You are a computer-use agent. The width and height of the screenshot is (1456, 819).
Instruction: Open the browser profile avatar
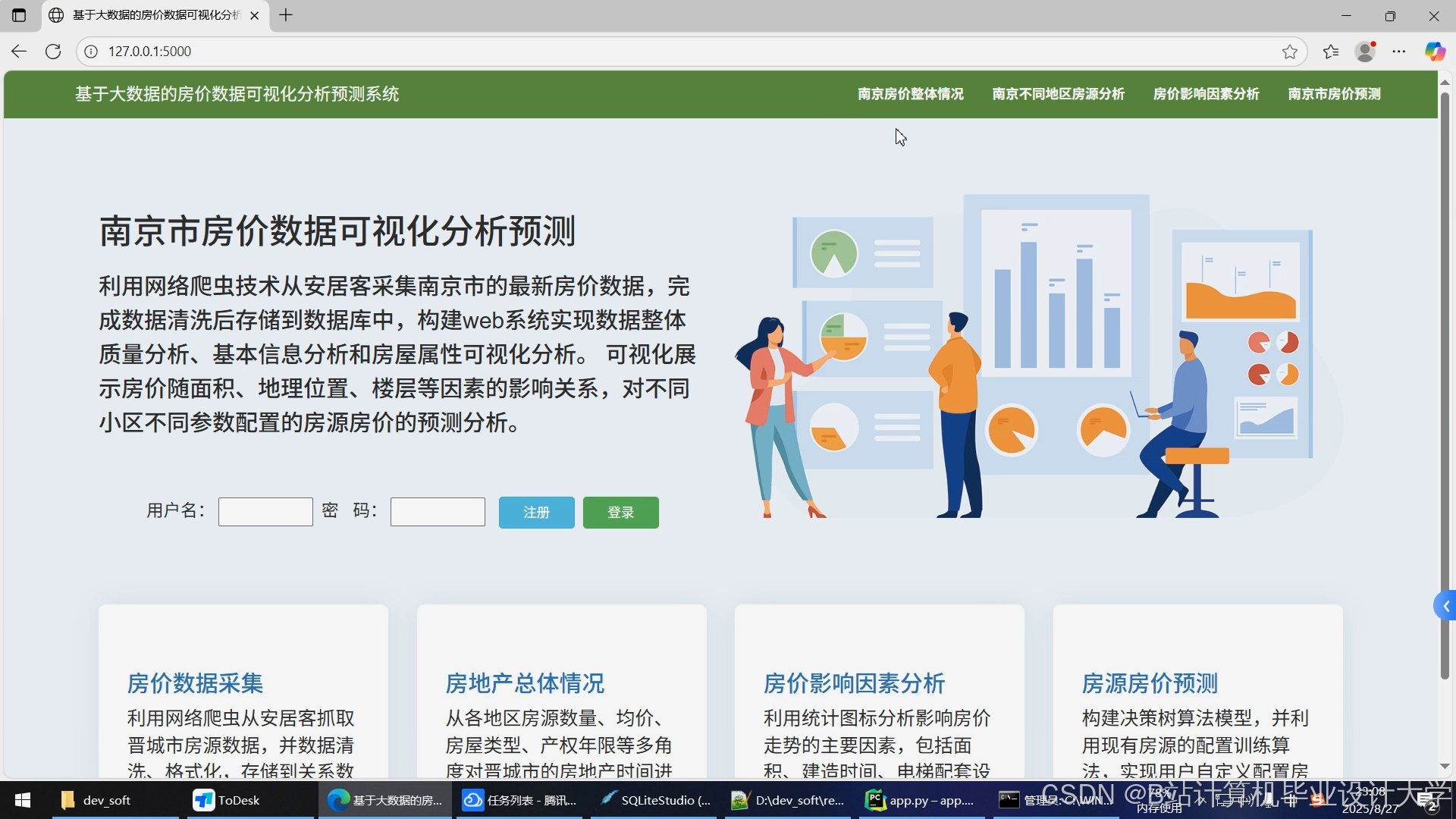tap(1365, 52)
